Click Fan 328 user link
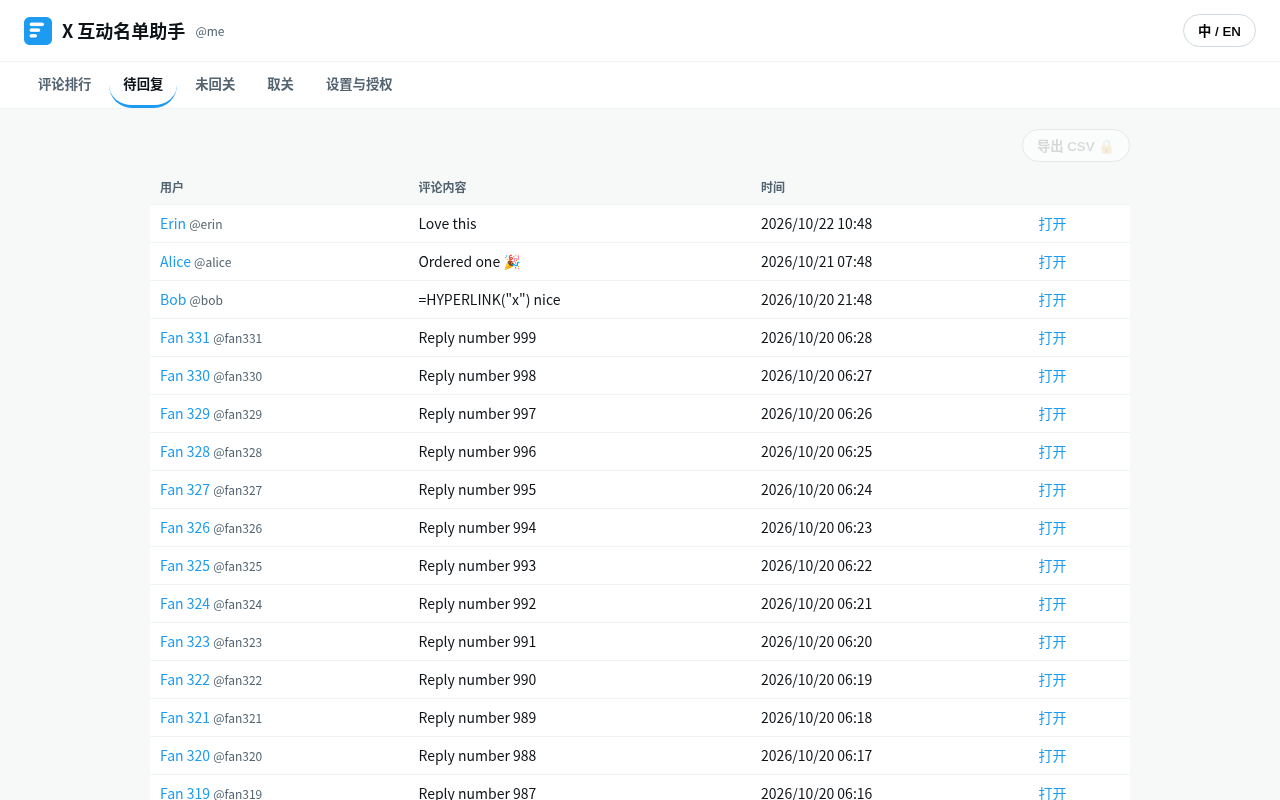The width and height of the screenshot is (1280, 800). click(185, 452)
